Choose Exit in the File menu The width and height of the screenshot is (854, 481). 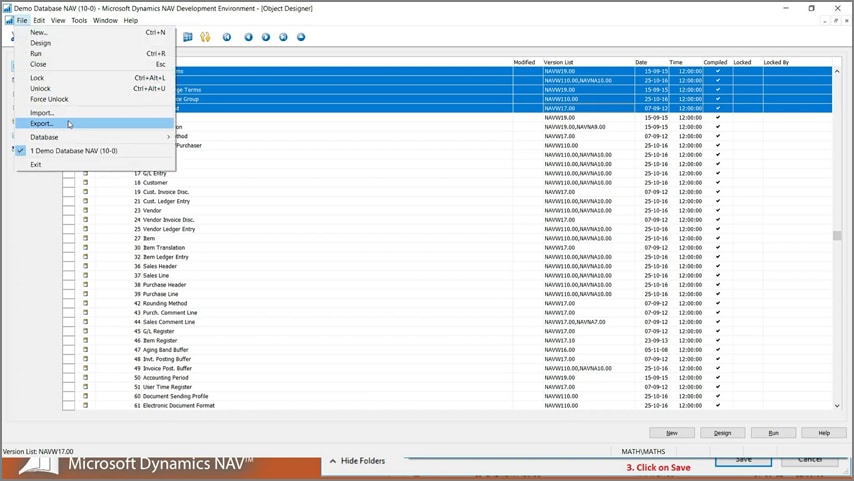coord(94,165)
